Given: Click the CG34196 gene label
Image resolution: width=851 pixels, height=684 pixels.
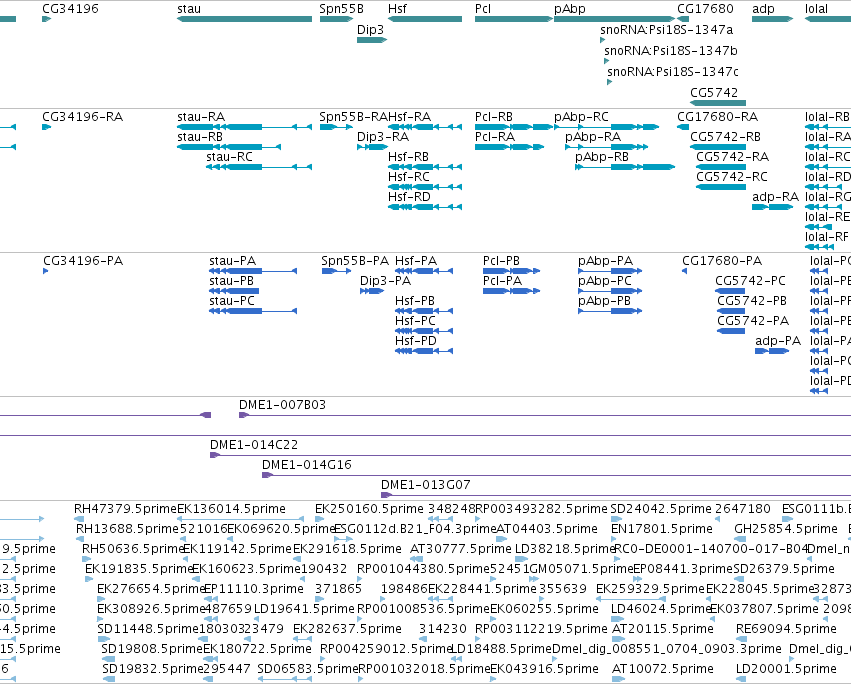Looking at the screenshot, I should coord(71,9).
